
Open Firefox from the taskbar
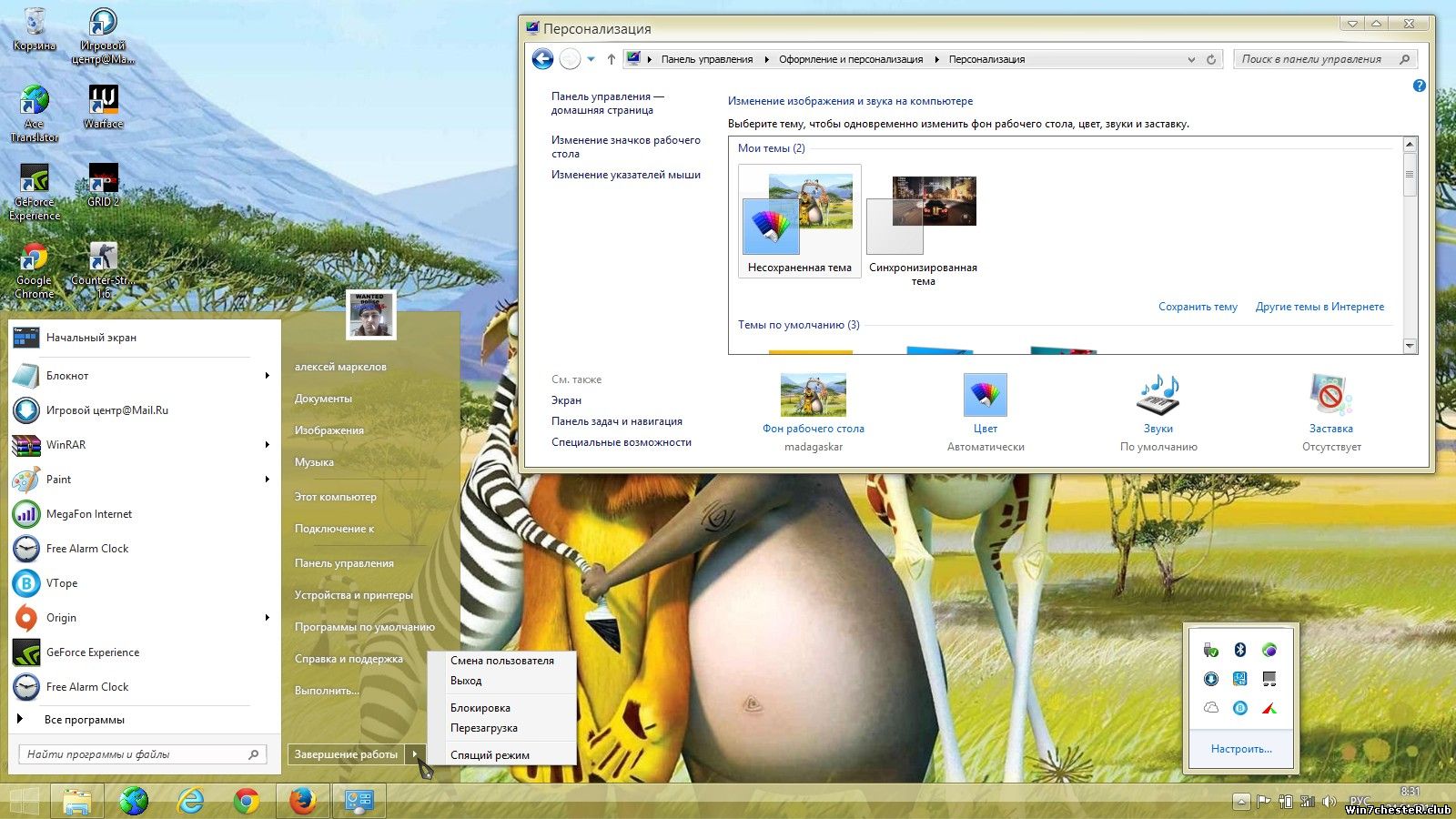pyautogui.click(x=301, y=801)
